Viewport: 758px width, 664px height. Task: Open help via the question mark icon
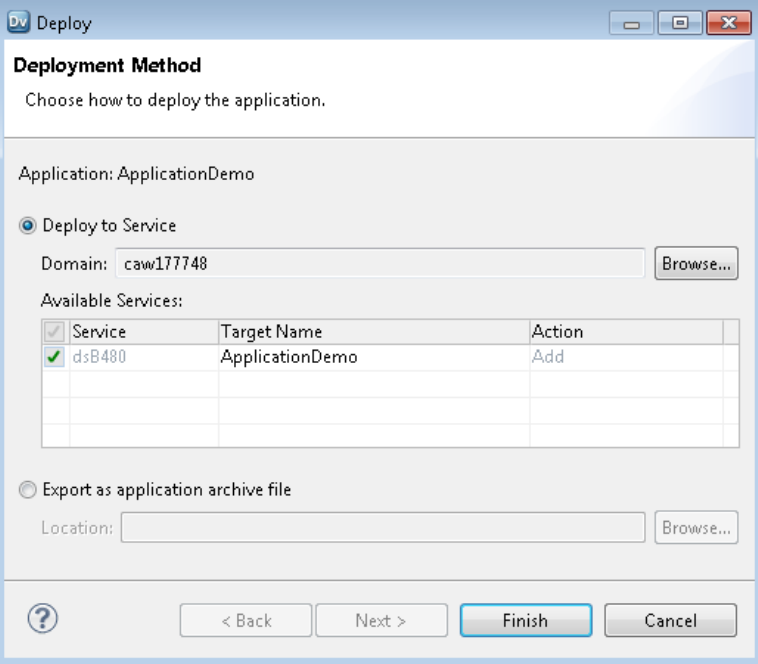coord(42,620)
